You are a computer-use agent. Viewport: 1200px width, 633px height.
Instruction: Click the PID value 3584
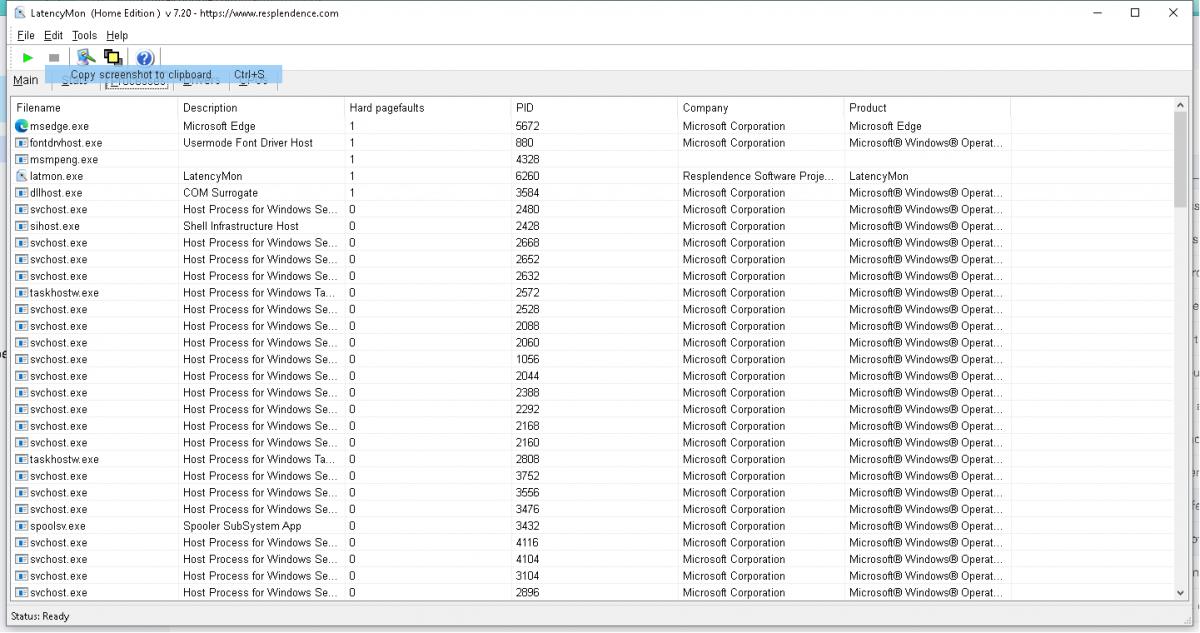click(x=527, y=193)
